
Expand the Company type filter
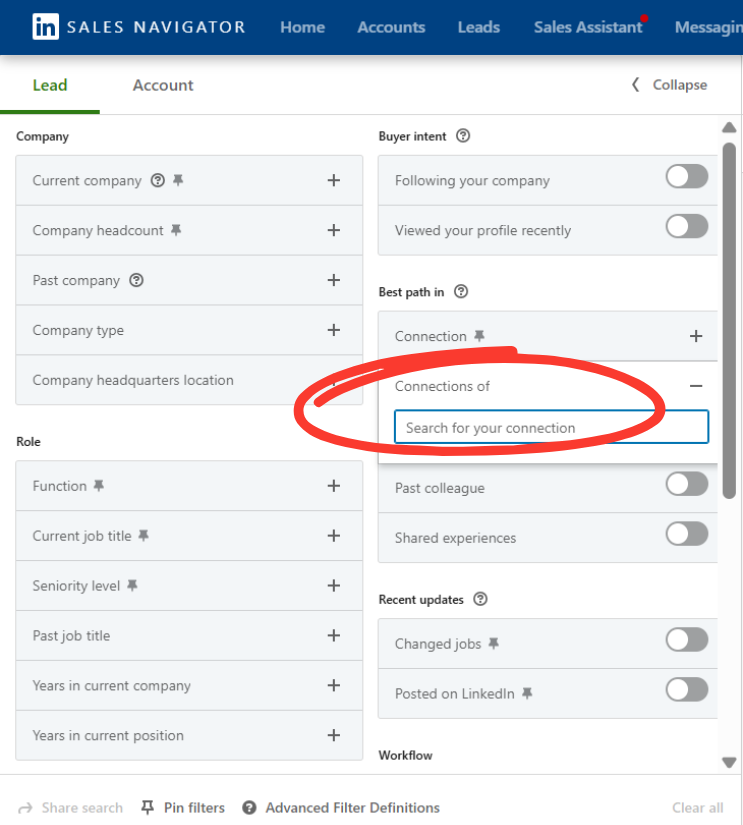(x=334, y=330)
